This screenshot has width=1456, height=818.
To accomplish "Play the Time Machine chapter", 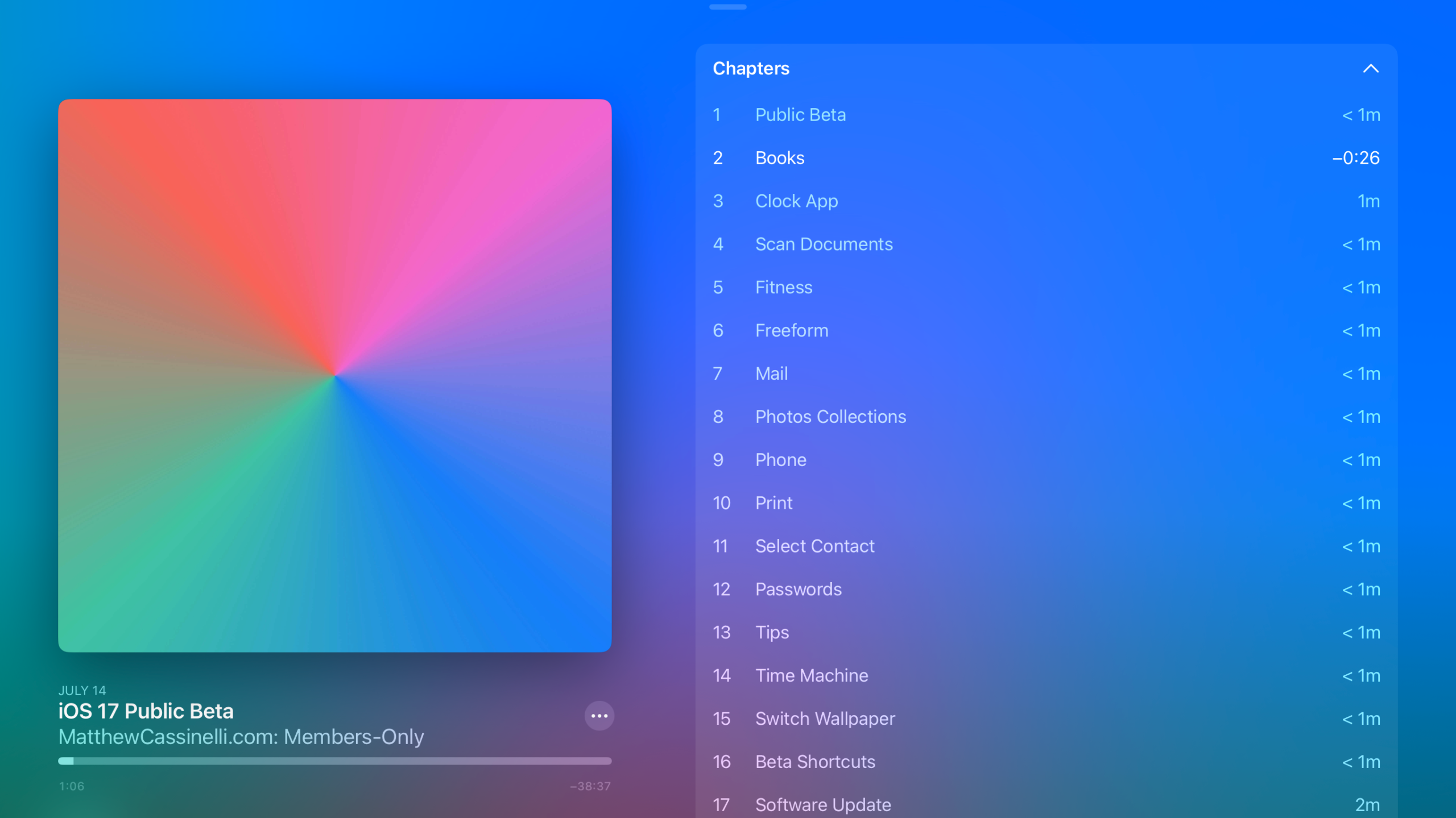I will (1046, 676).
